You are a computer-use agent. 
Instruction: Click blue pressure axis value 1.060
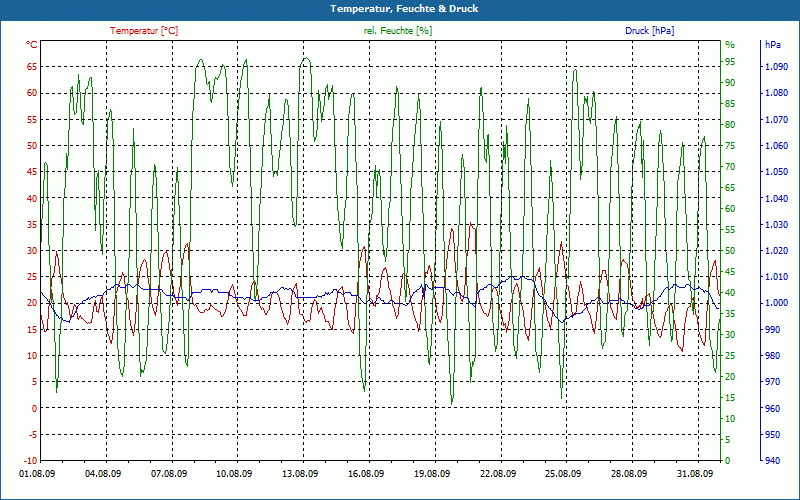(777, 145)
